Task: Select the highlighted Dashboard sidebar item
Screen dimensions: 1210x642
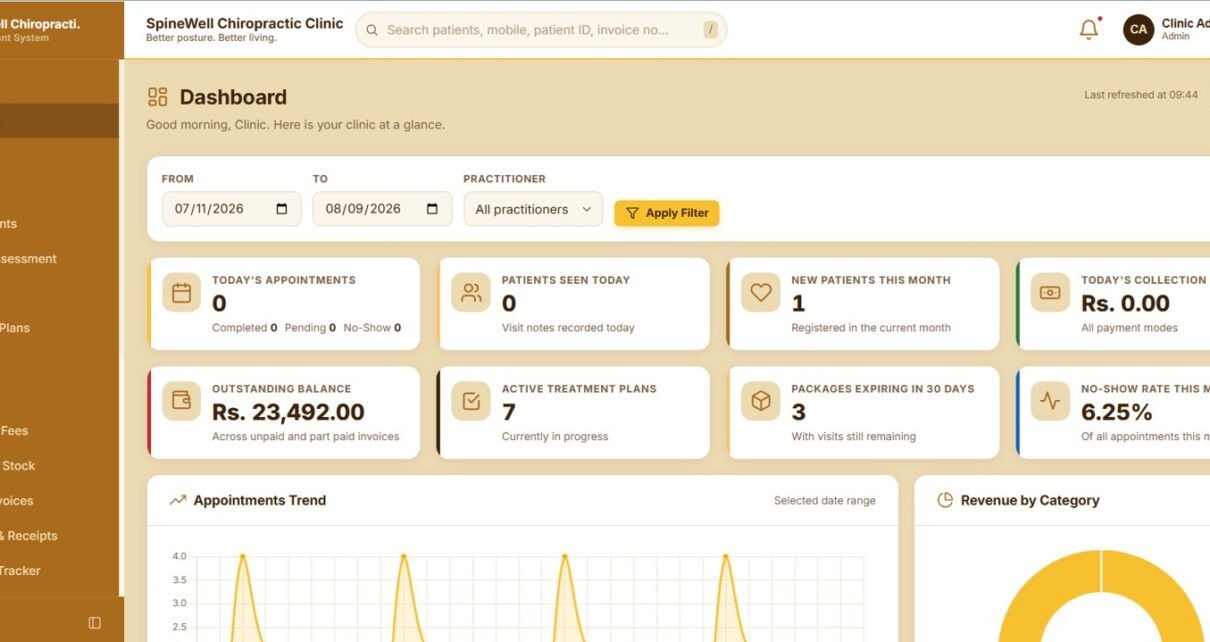Action: coord(59,121)
